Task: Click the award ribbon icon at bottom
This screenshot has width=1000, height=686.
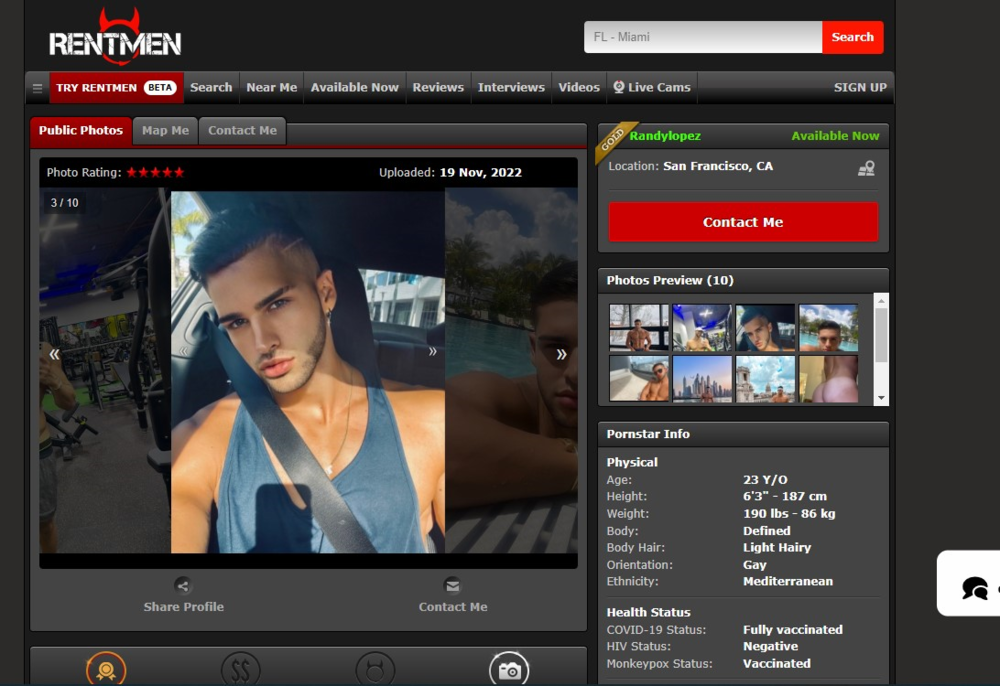Action: (106, 670)
